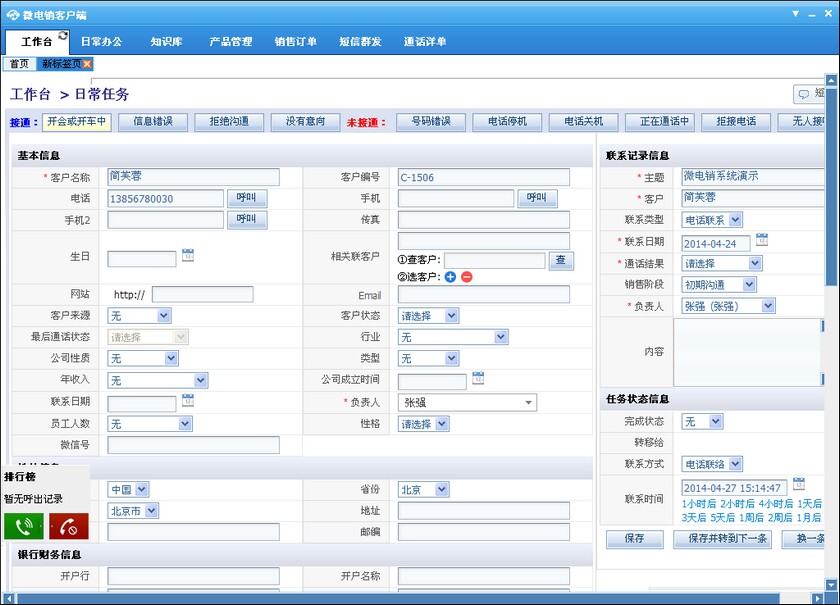
Task: Click the Email input field
Action: coord(484,294)
